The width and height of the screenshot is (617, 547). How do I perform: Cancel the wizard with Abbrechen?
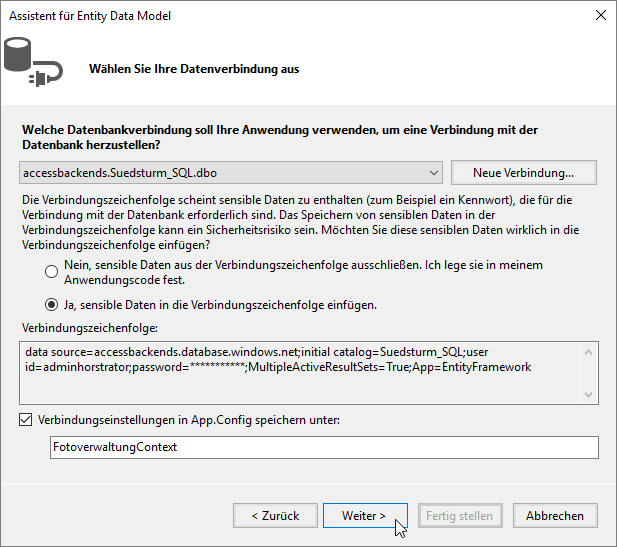[555, 516]
